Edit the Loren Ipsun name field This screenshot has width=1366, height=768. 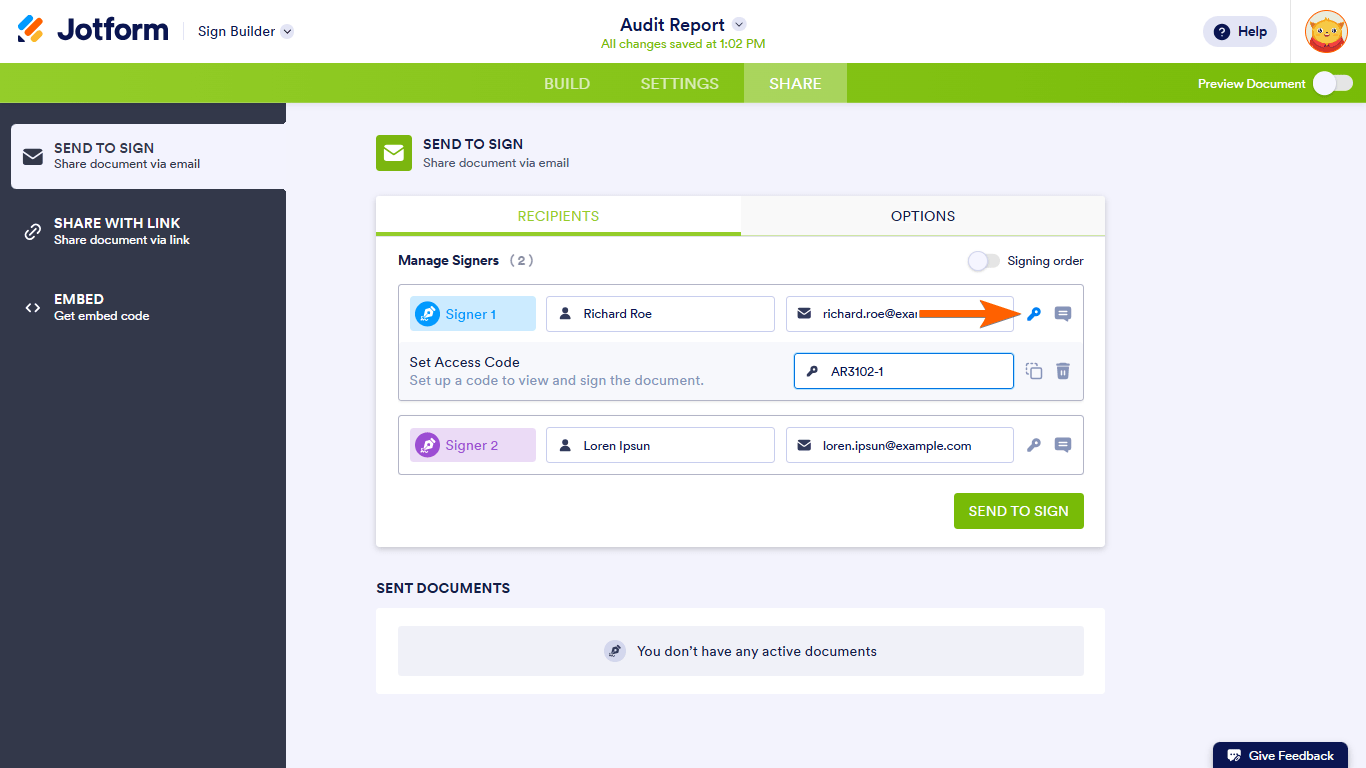[x=660, y=445]
